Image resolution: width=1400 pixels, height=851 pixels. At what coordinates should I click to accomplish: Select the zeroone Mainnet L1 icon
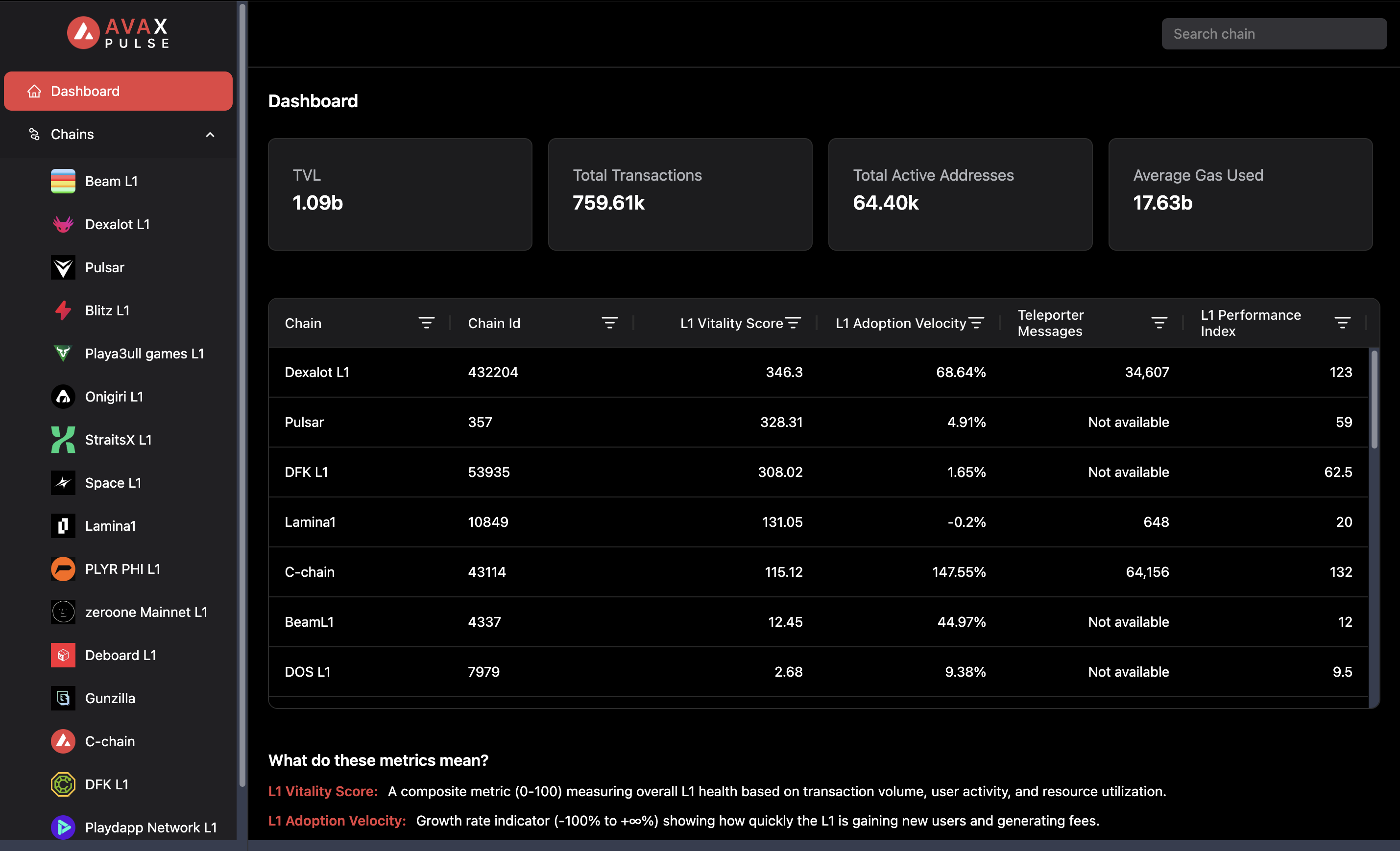click(x=63, y=612)
